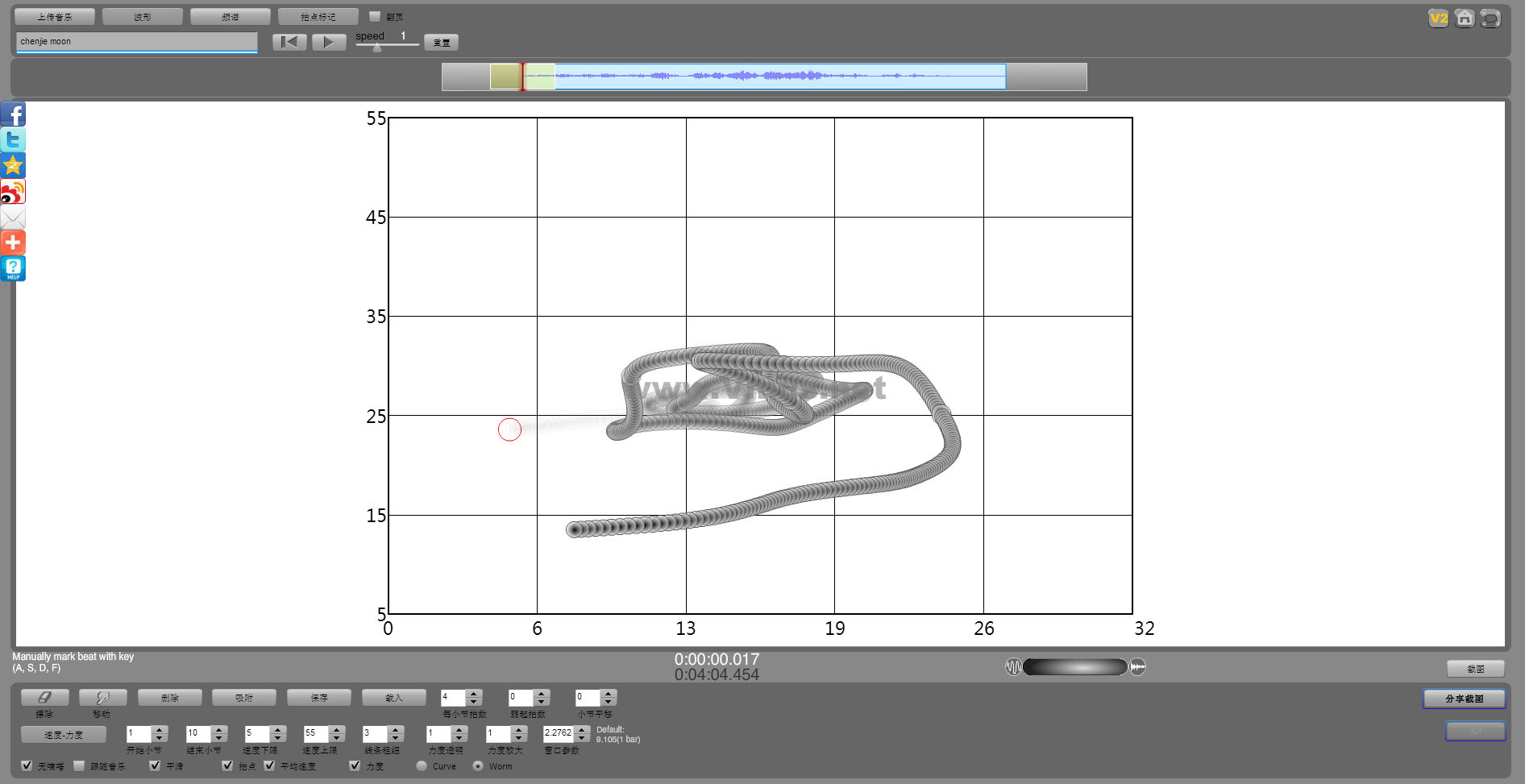Click the 分享截图 button
Image resolution: width=1525 pixels, height=784 pixels.
click(1464, 699)
